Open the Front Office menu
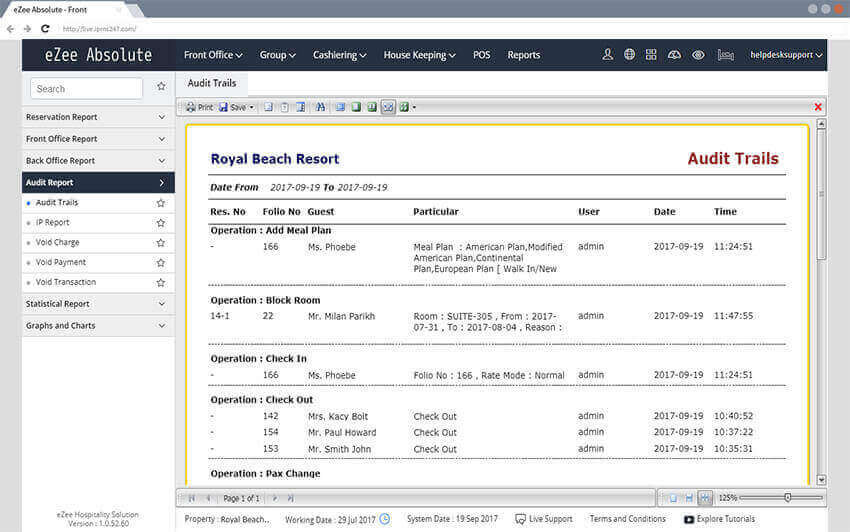The height and width of the screenshot is (532, 850). (x=213, y=55)
